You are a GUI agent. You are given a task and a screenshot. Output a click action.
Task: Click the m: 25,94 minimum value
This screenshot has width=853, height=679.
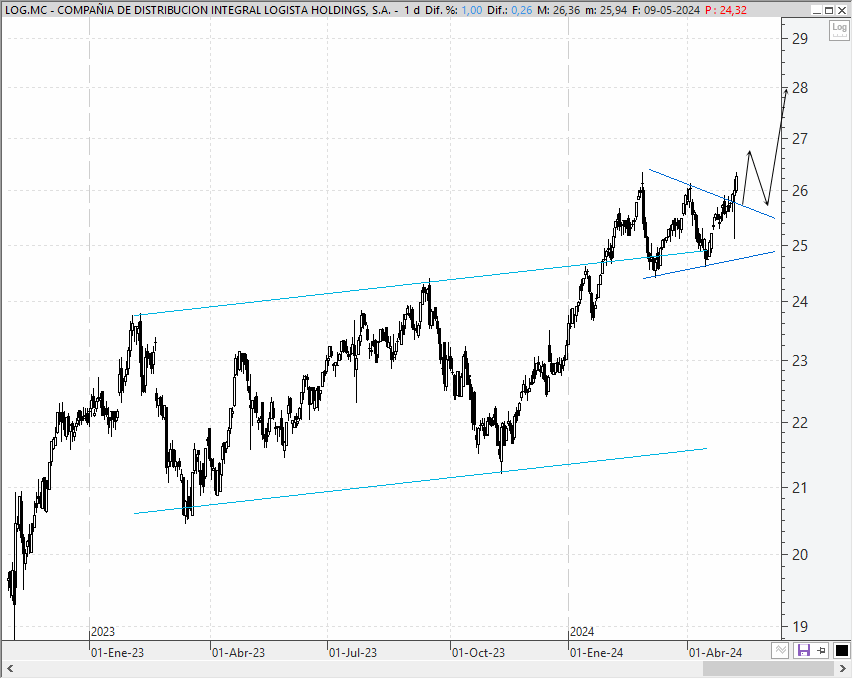point(606,10)
